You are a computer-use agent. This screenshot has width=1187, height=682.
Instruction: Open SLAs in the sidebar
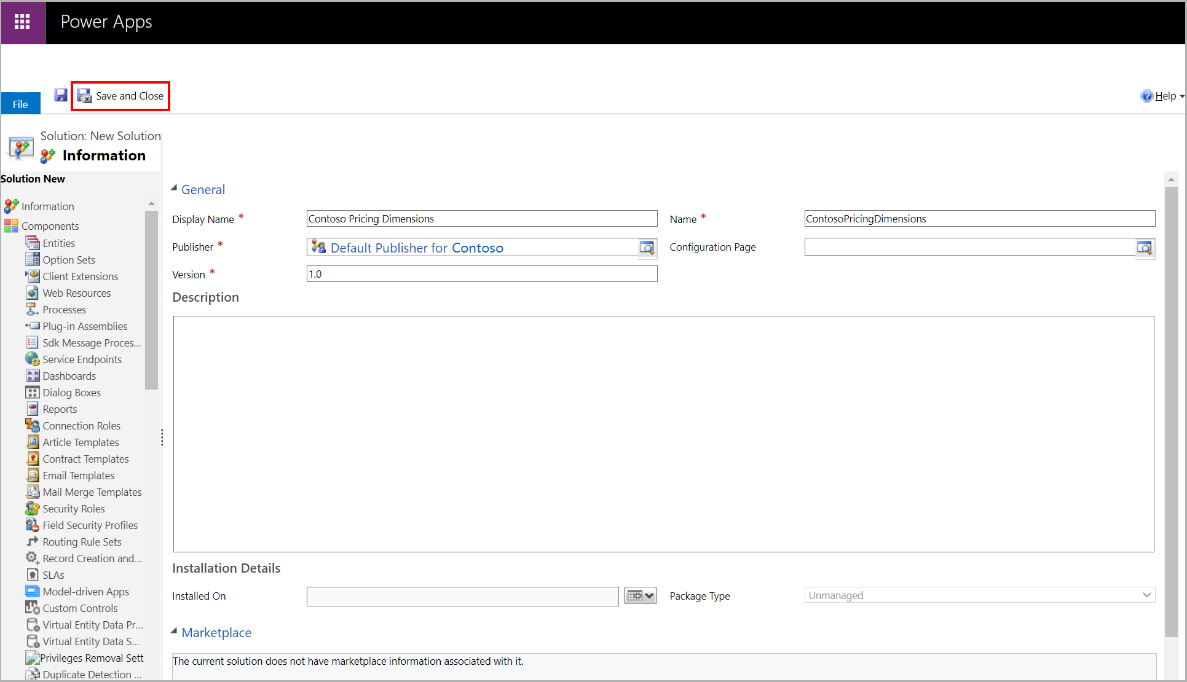(x=53, y=575)
